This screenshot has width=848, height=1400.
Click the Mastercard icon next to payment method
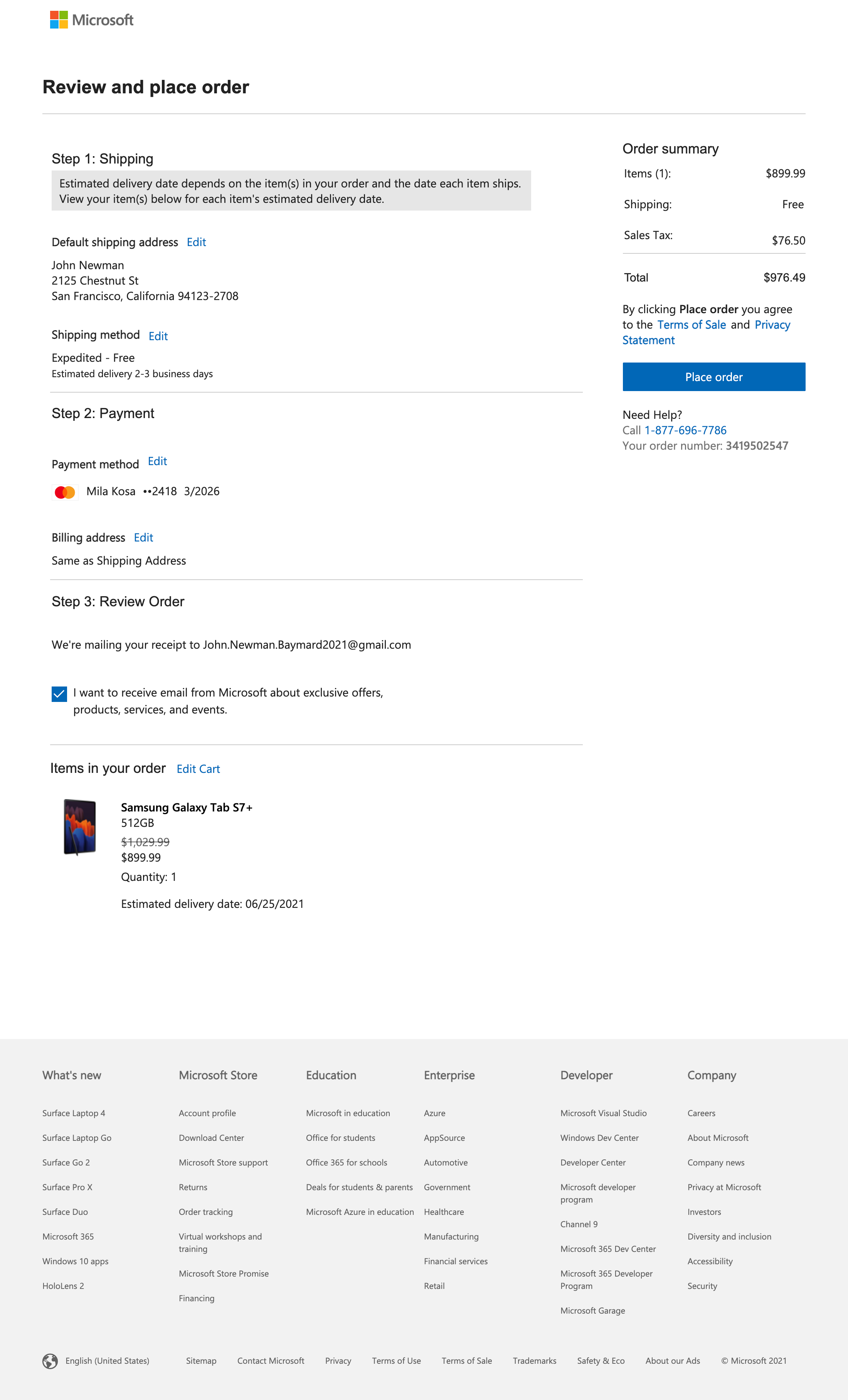[64, 491]
